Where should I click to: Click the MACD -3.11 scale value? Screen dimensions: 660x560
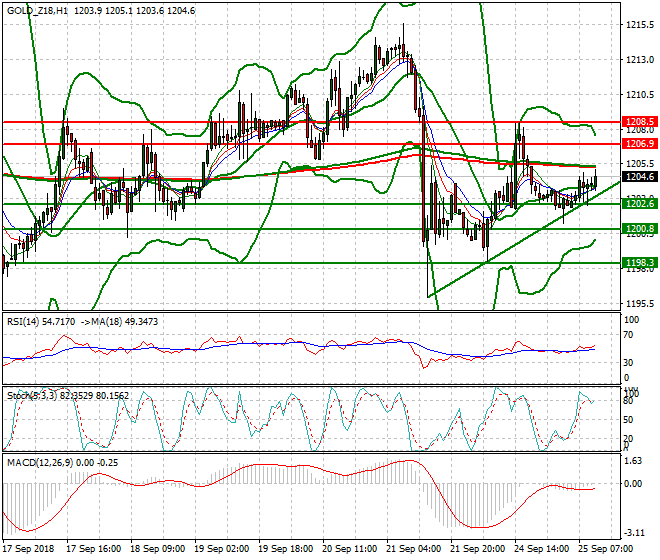coord(634,533)
